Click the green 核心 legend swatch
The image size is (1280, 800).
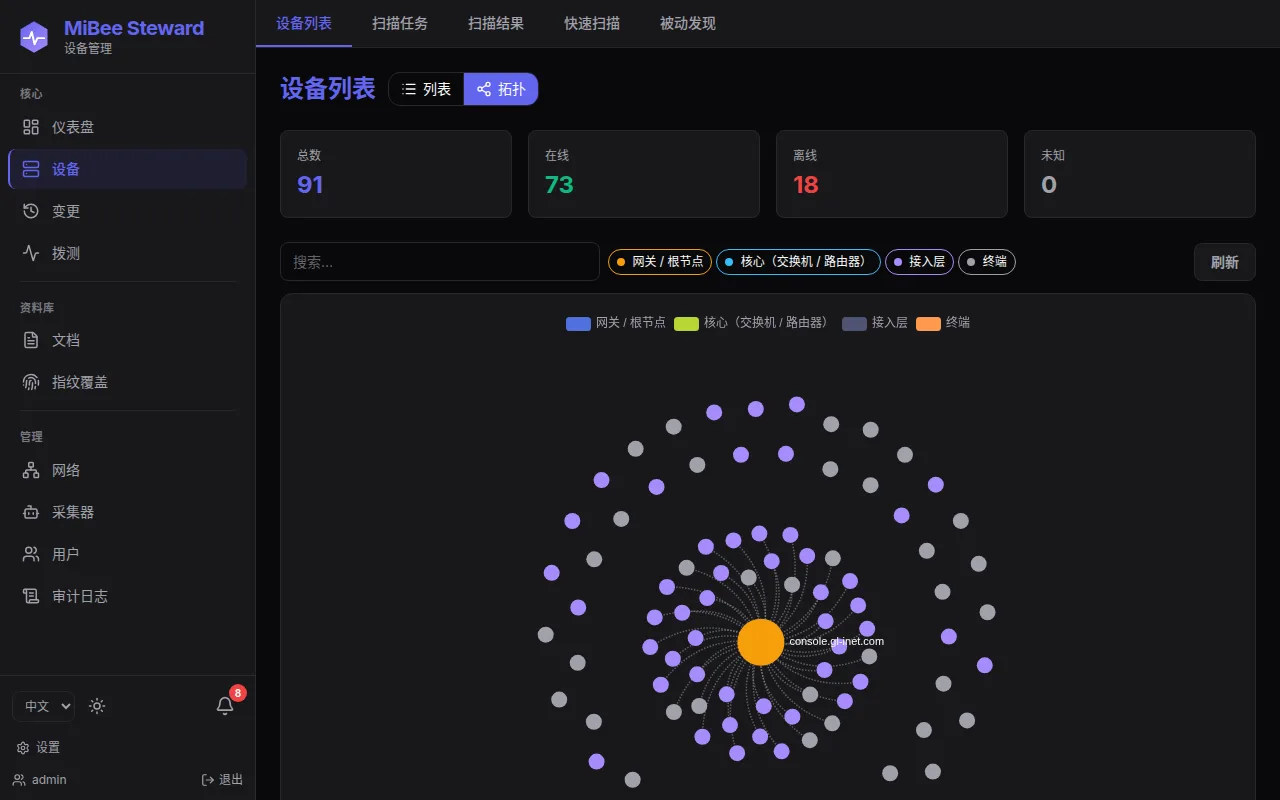pos(686,323)
